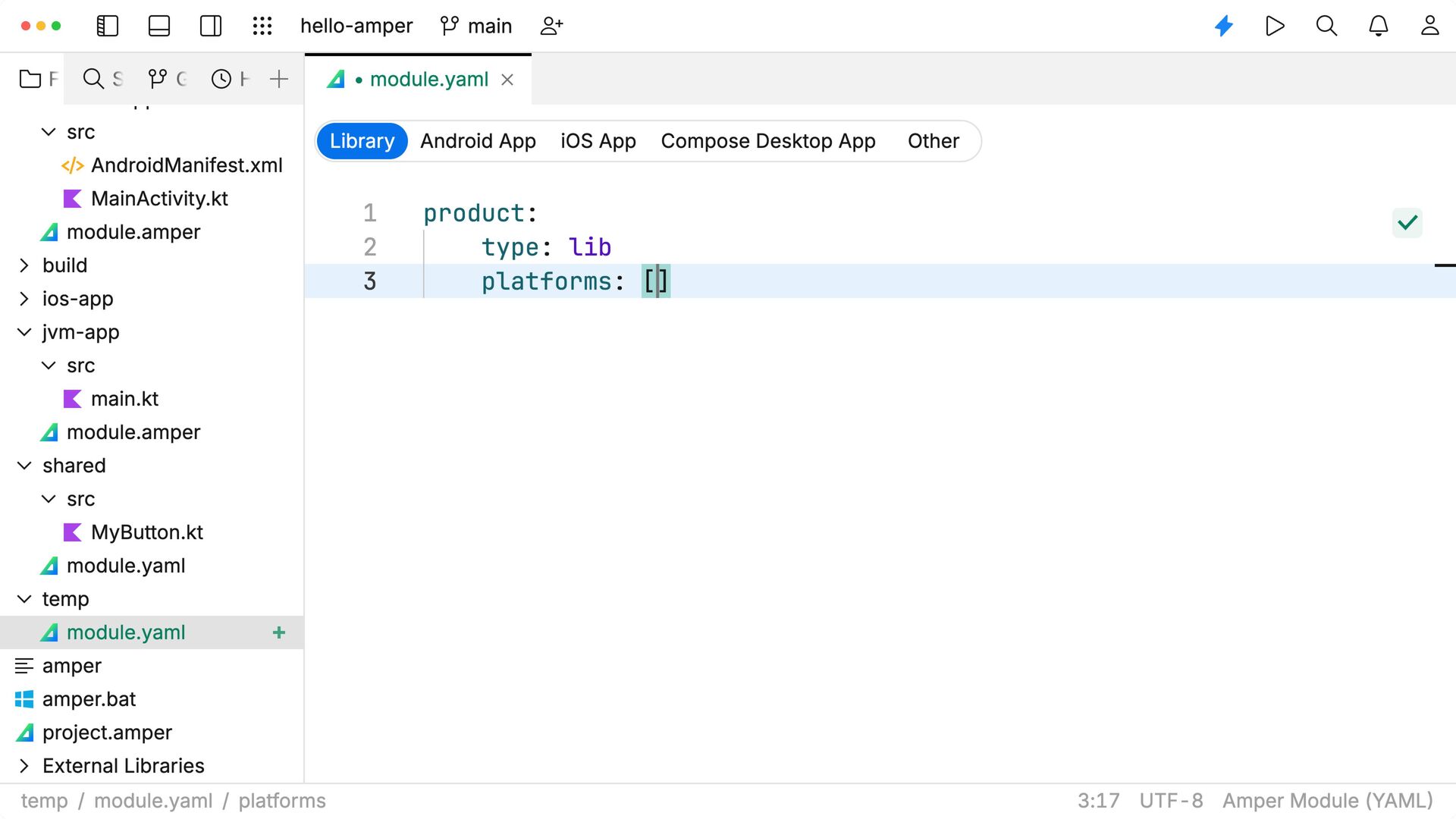
Task: Place cursor inside platforms brackets
Action: click(x=657, y=281)
